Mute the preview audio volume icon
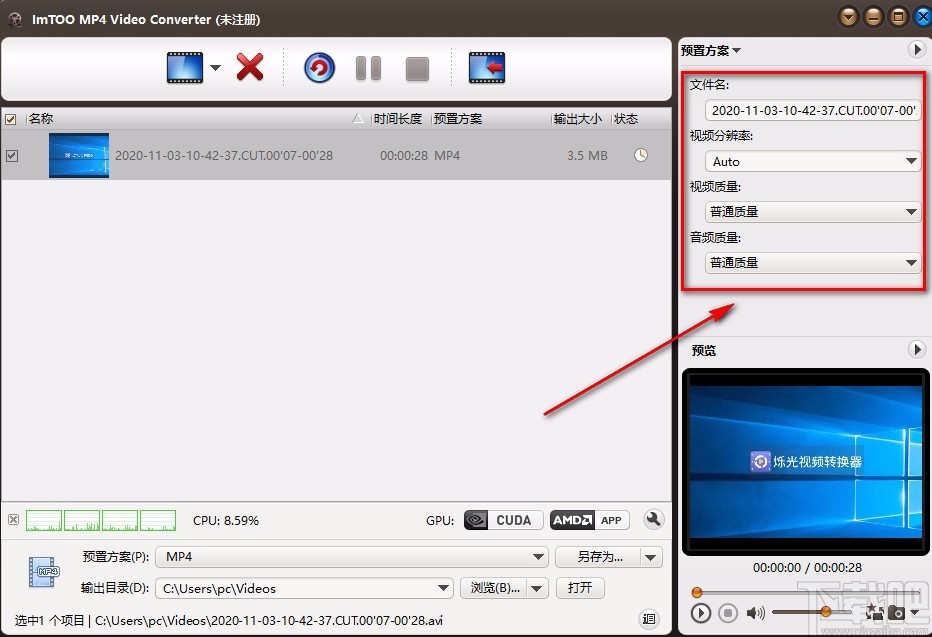Image resolution: width=932 pixels, height=637 pixels. (755, 613)
